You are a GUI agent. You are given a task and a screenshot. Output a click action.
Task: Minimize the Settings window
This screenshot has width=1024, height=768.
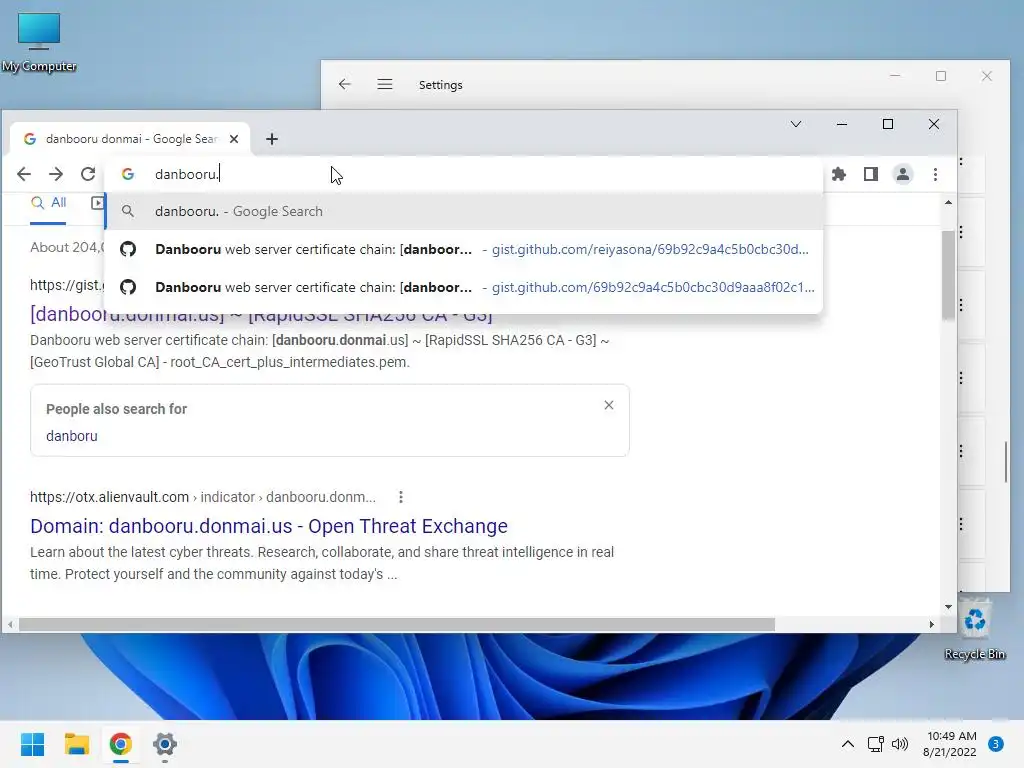point(895,76)
